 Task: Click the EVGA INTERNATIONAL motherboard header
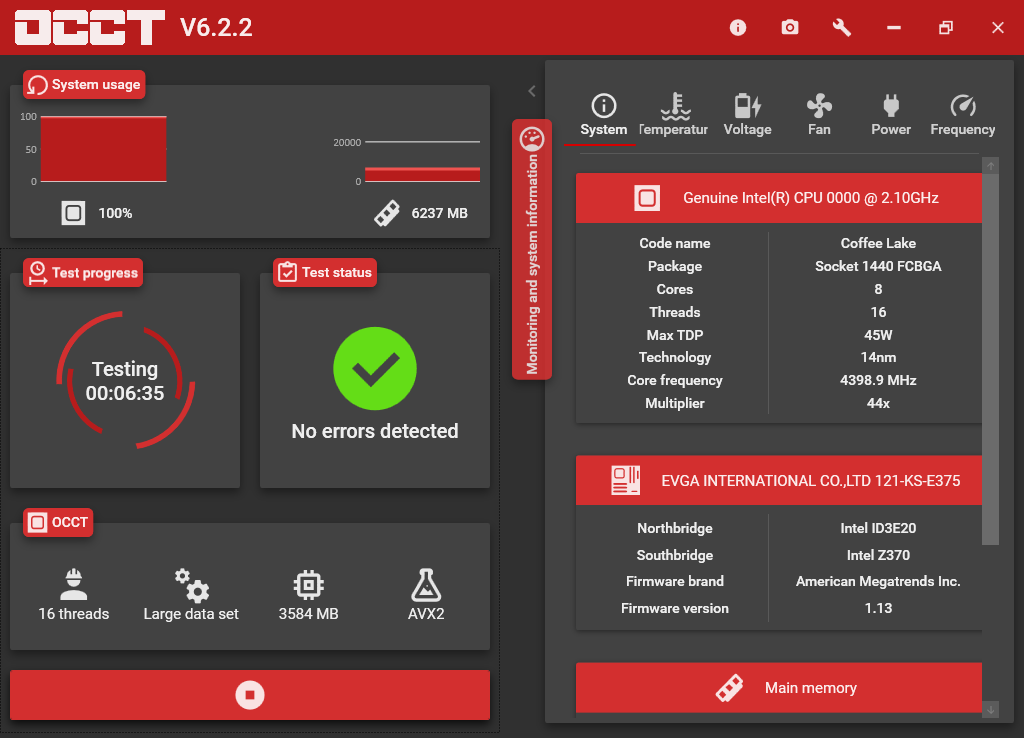pos(778,480)
